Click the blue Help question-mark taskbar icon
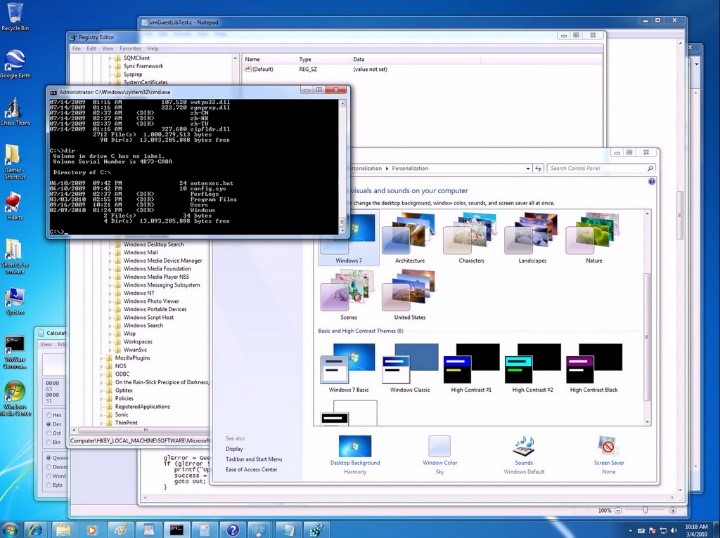The width and height of the screenshot is (720, 538). (233, 529)
